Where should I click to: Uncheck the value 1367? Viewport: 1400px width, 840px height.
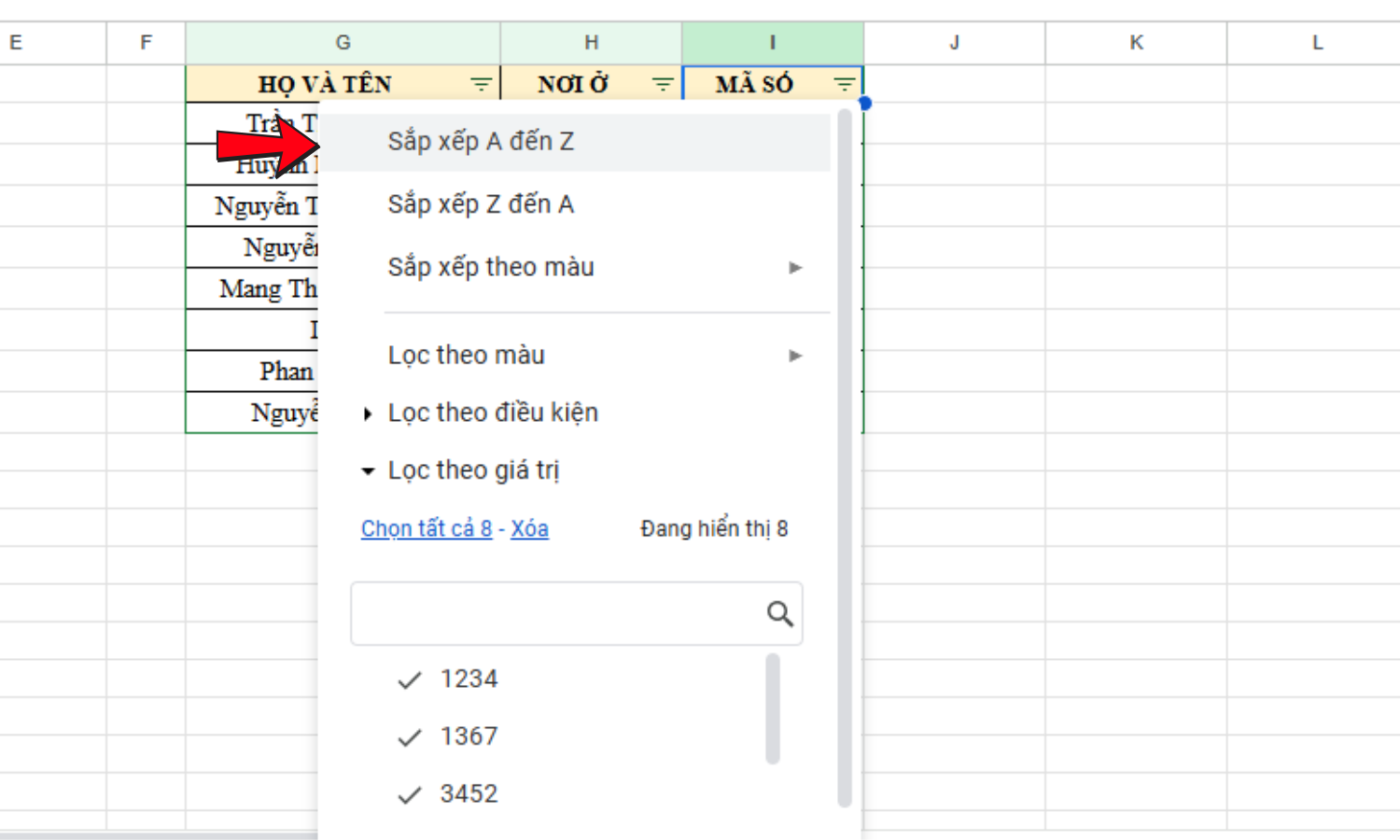coord(409,736)
